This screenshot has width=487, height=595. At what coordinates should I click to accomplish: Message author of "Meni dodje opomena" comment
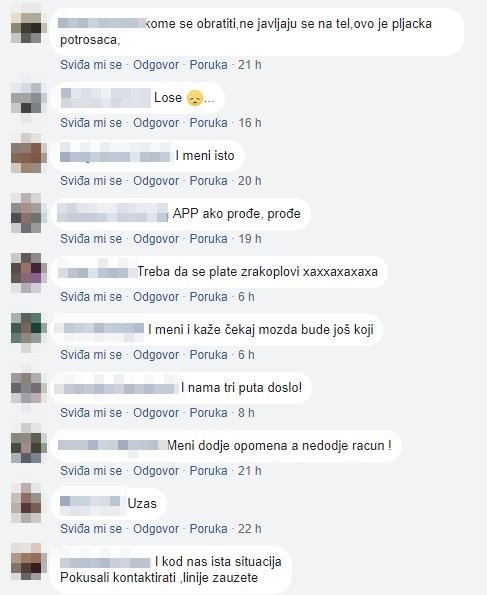tap(208, 471)
